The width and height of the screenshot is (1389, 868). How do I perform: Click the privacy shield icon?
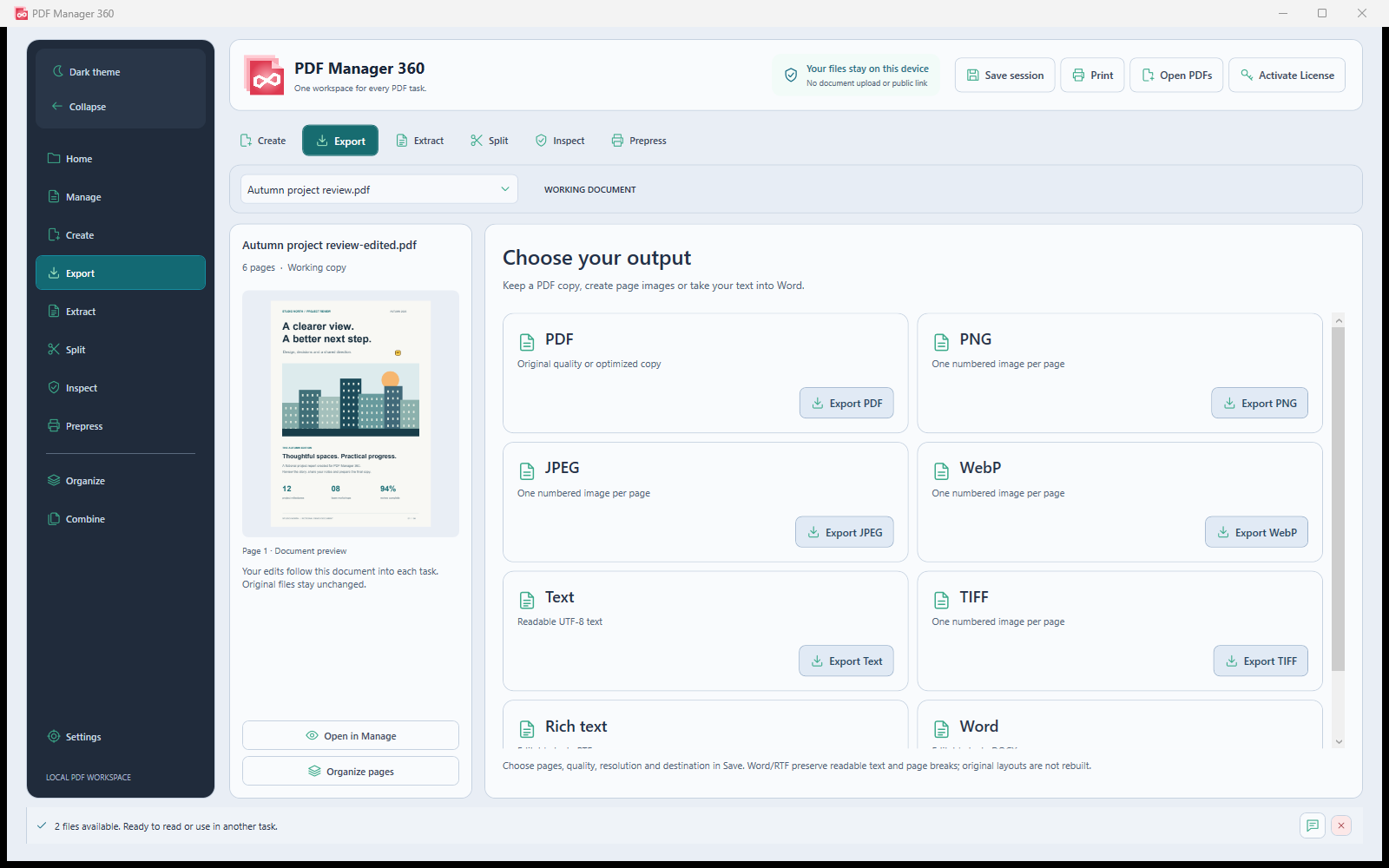791,76
